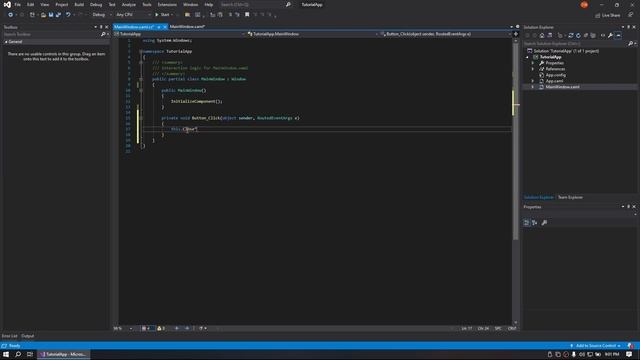Click the Collapse All icon in Solution Explorer
Viewport: 640px width, 360px height.
point(586,36)
